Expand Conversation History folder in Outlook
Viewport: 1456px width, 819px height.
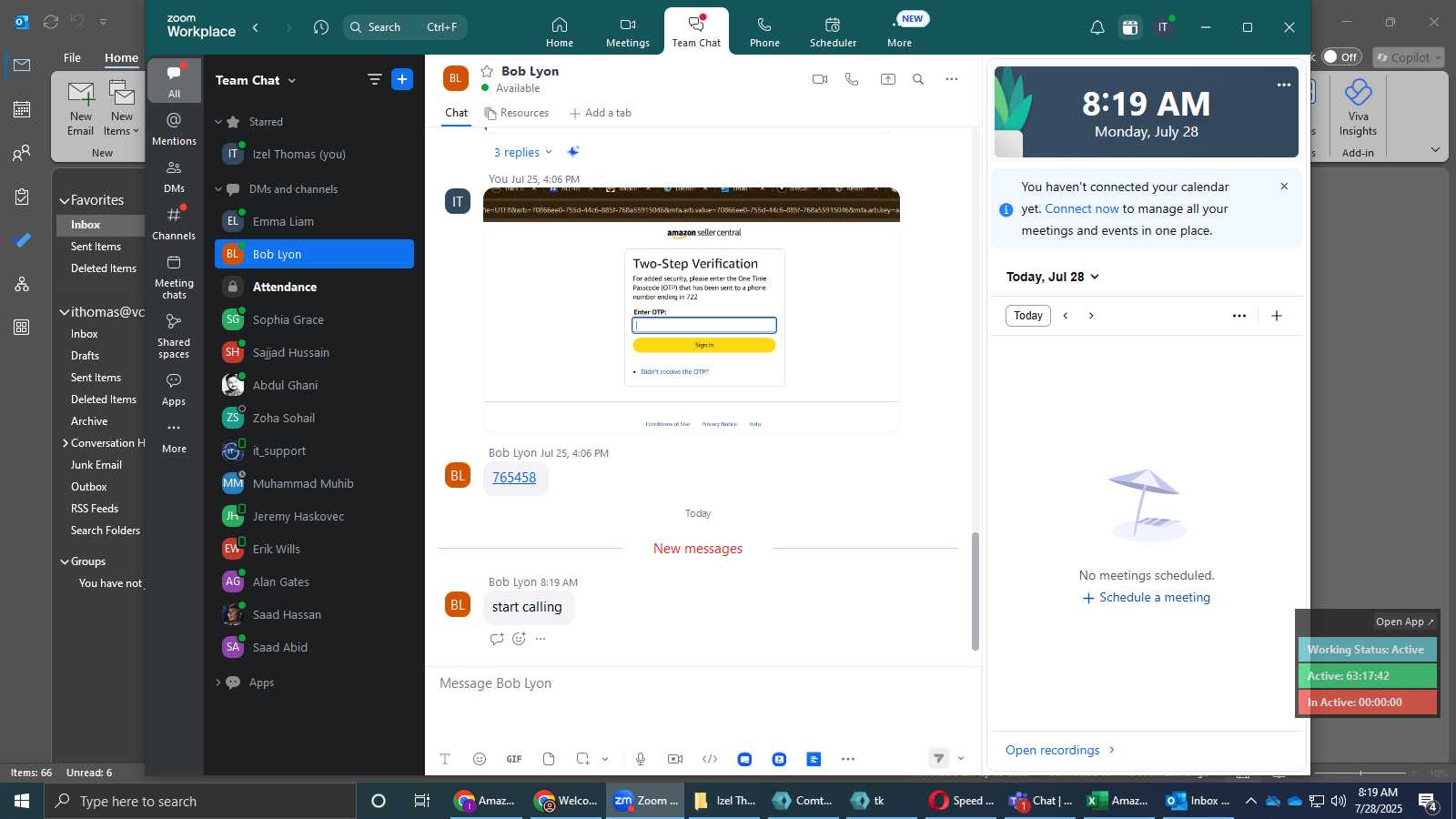pyautogui.click(x=66, y=443)
